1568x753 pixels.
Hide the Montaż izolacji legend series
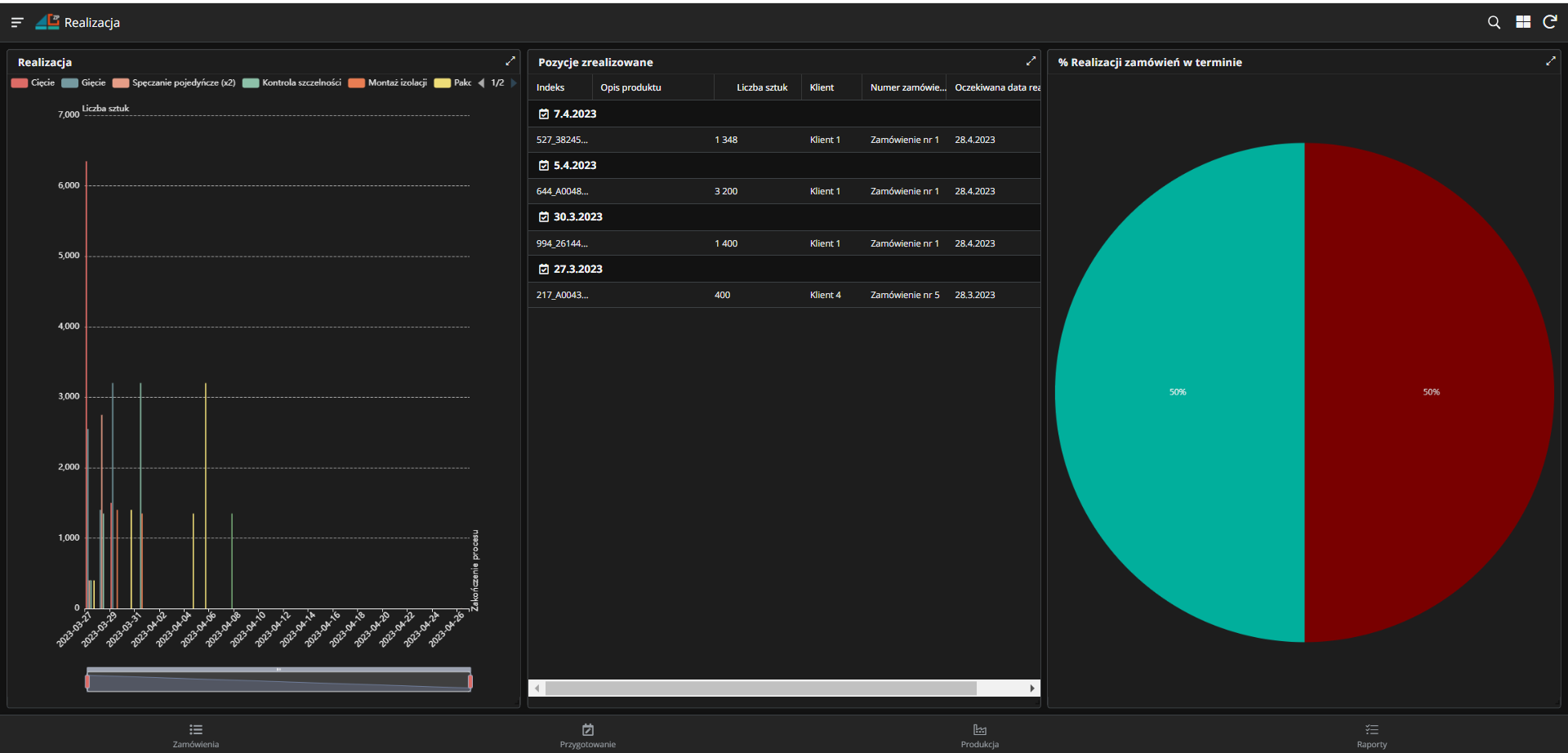pos(388,82)
